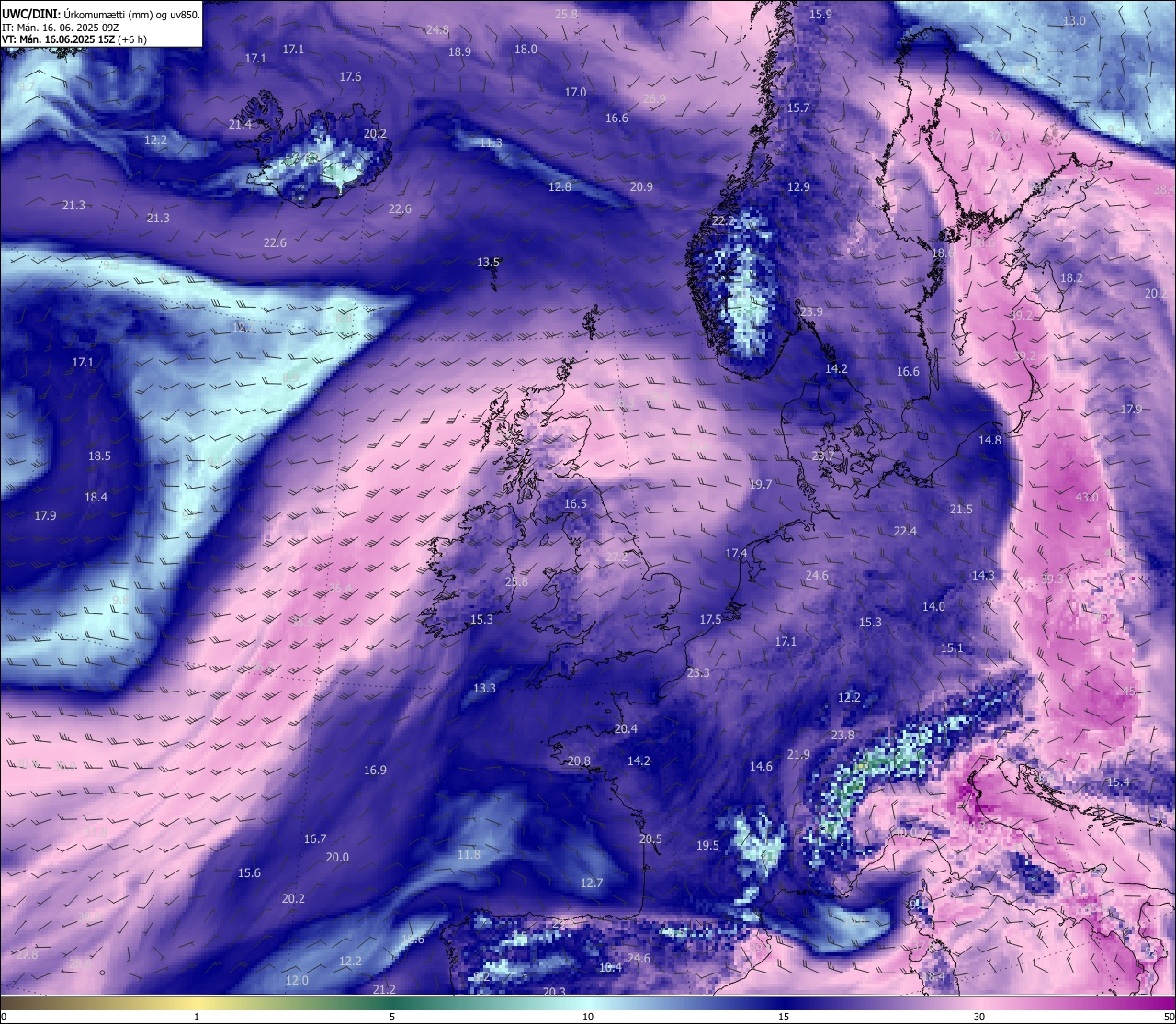1176x1024 pixels.
Task: Click the 14.3 value on the map
Action: tap(983, 575)
